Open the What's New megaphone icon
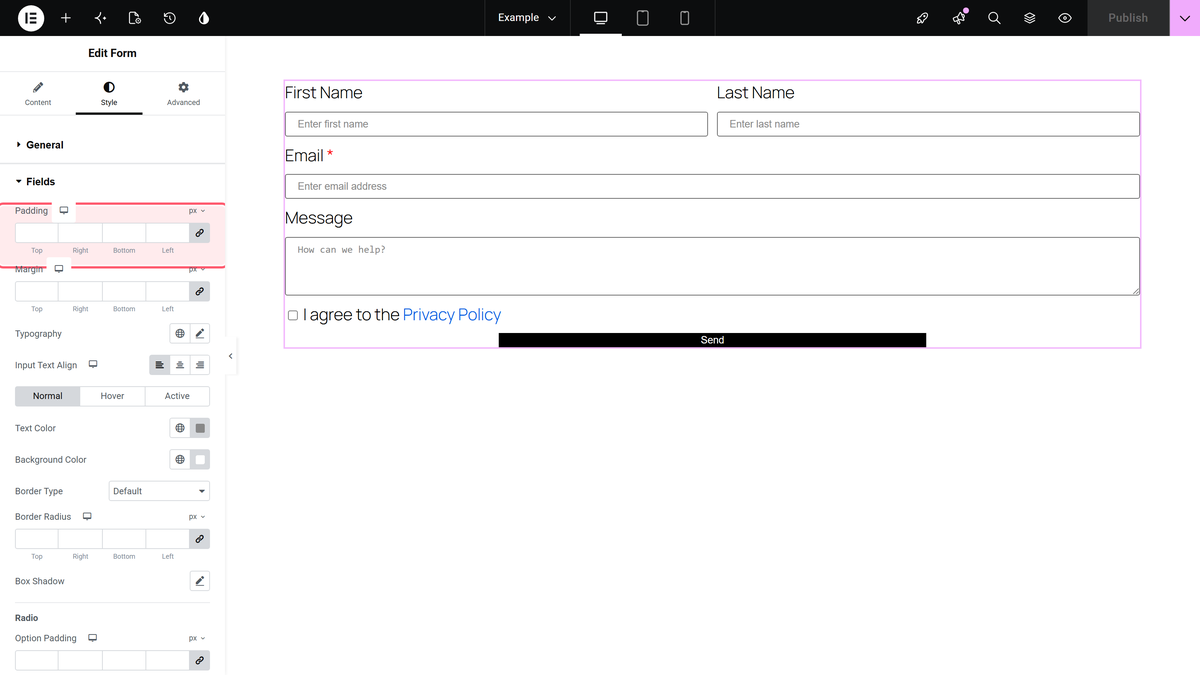The image size is (1200, 675). click(959, 18)
